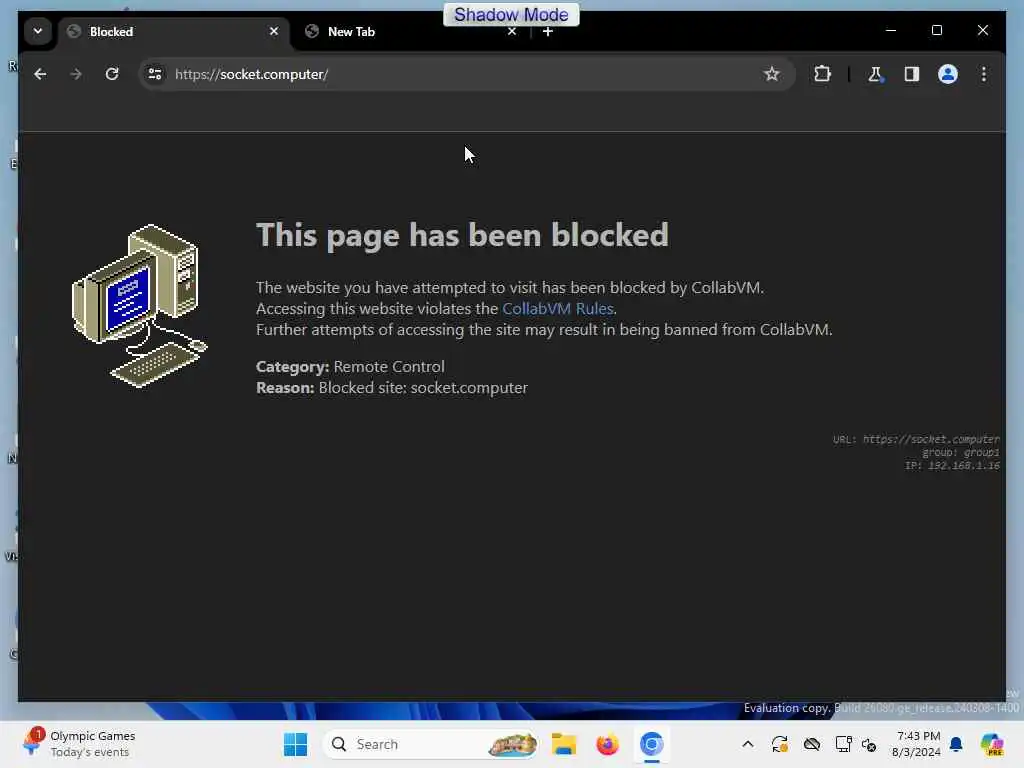The width and height of the screenshot is (1024, 768).
Task: Open the Olympic Games widget
Action: [78, 744]
